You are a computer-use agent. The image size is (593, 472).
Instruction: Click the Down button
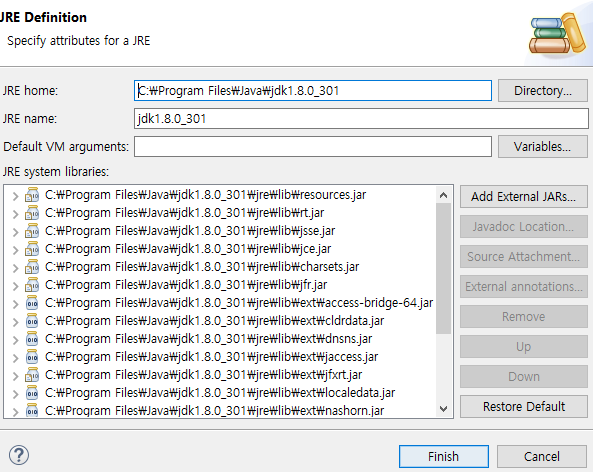[524, 377]
